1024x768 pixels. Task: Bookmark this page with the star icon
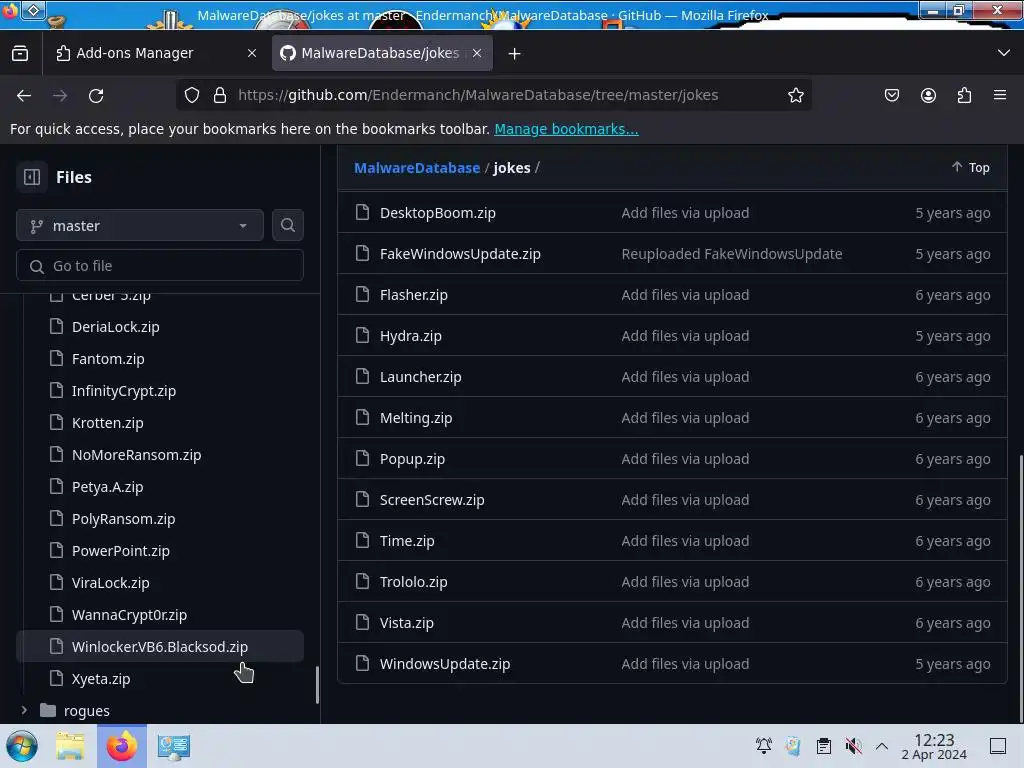[795, 95]
